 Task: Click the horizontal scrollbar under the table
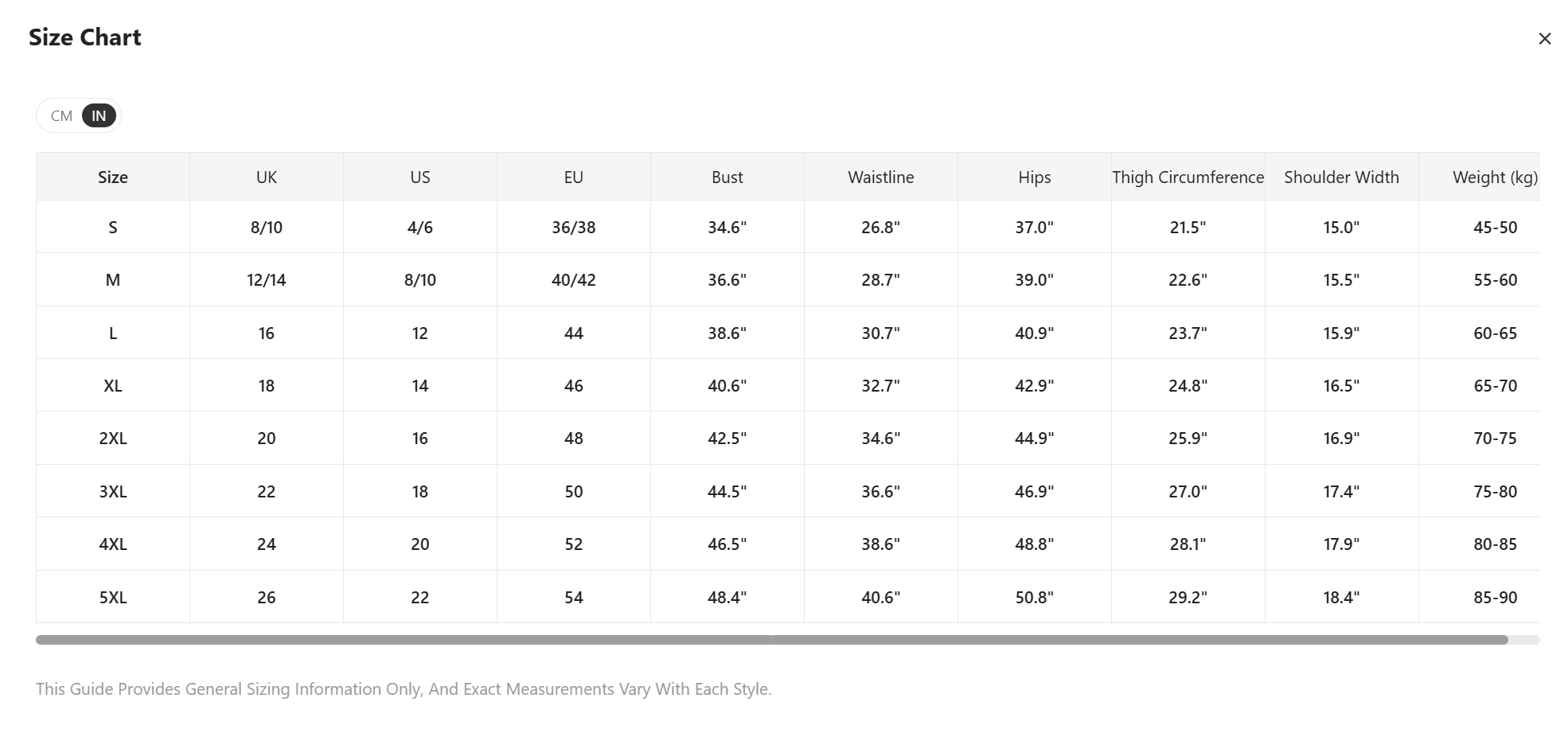[x=771, y=640]
